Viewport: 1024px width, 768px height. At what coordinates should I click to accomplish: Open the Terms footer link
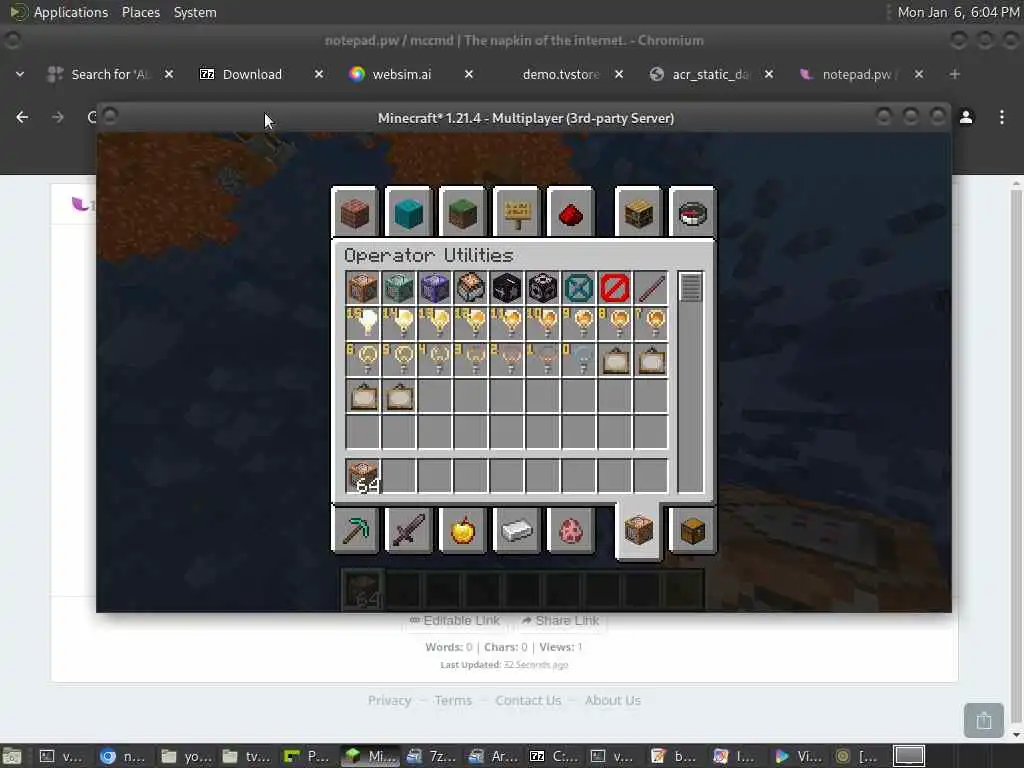pyautogui.click(x=453, y=700)
